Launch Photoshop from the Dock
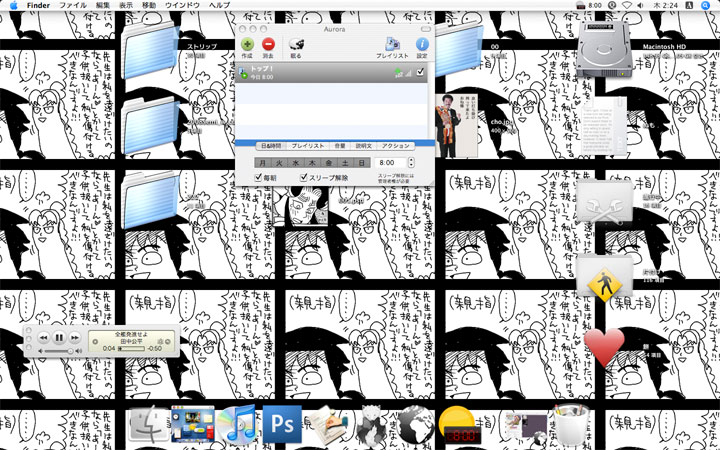Viewport: 720px width, 450px height. click(x=282, y=424)
